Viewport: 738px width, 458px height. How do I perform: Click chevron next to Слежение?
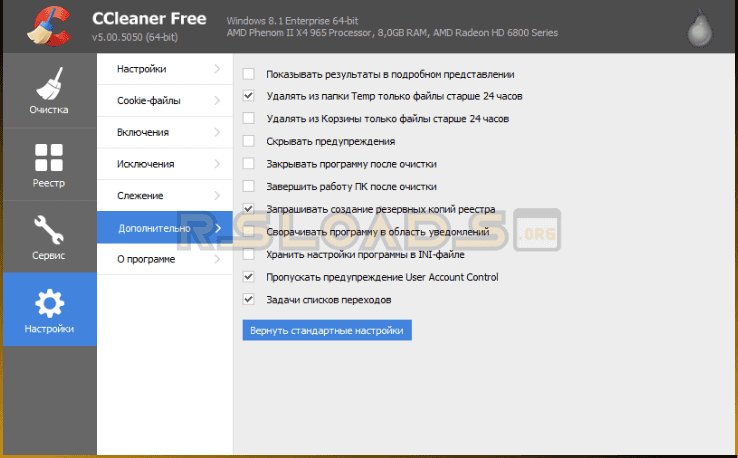pos(217,195)
